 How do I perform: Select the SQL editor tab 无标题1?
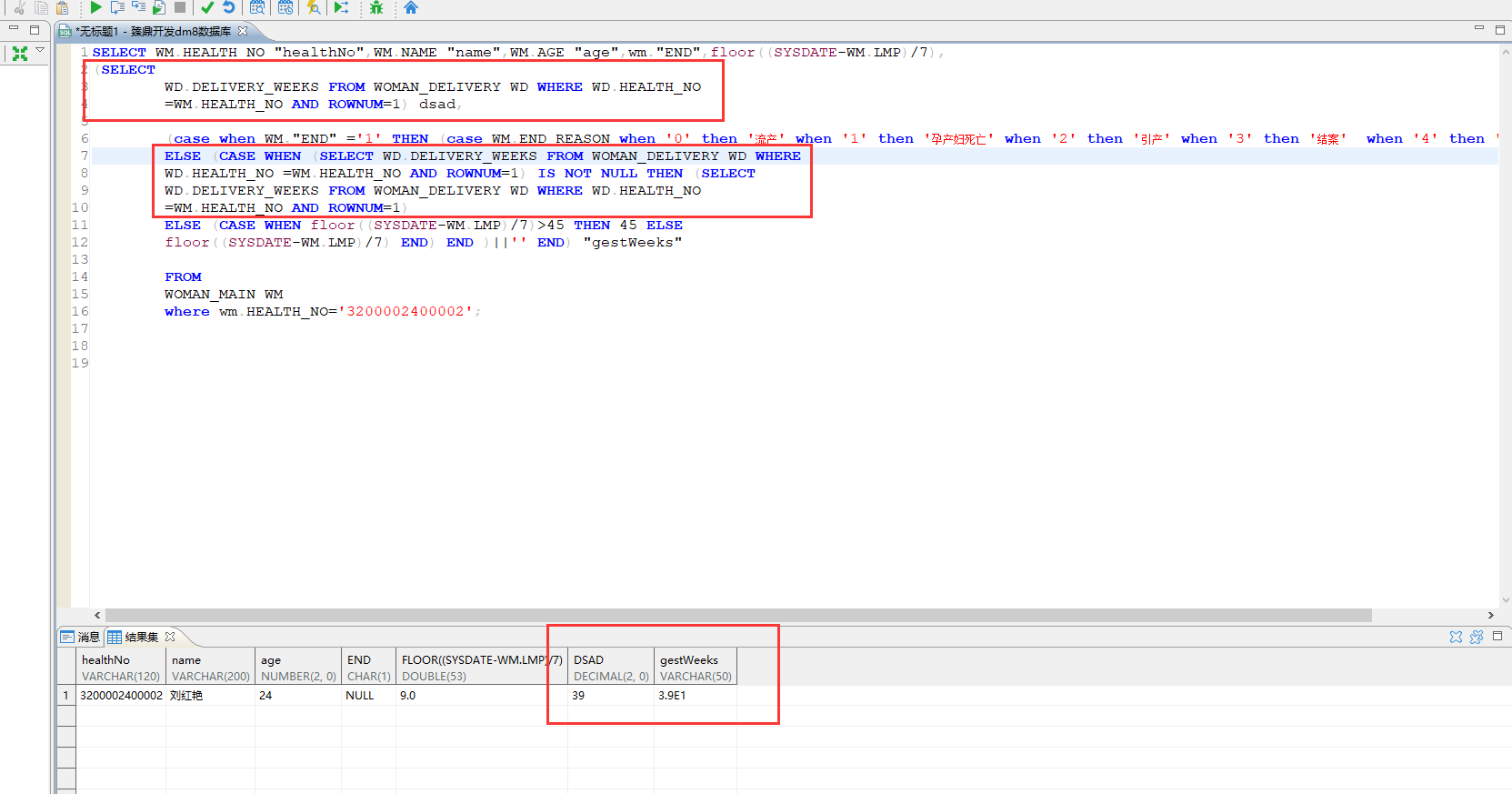153,31
